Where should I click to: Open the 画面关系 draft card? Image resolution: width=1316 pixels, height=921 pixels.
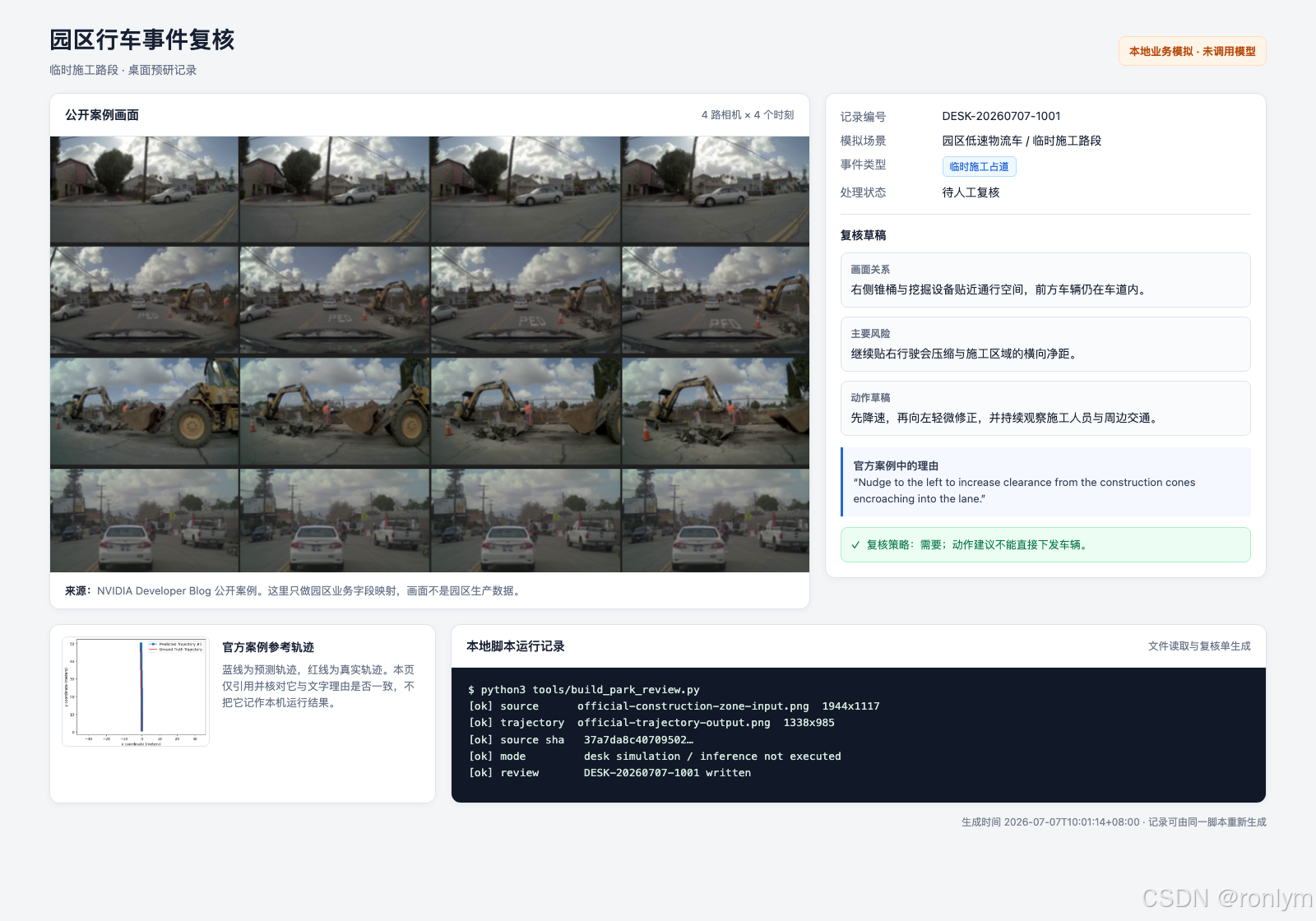pos(1045,280)
